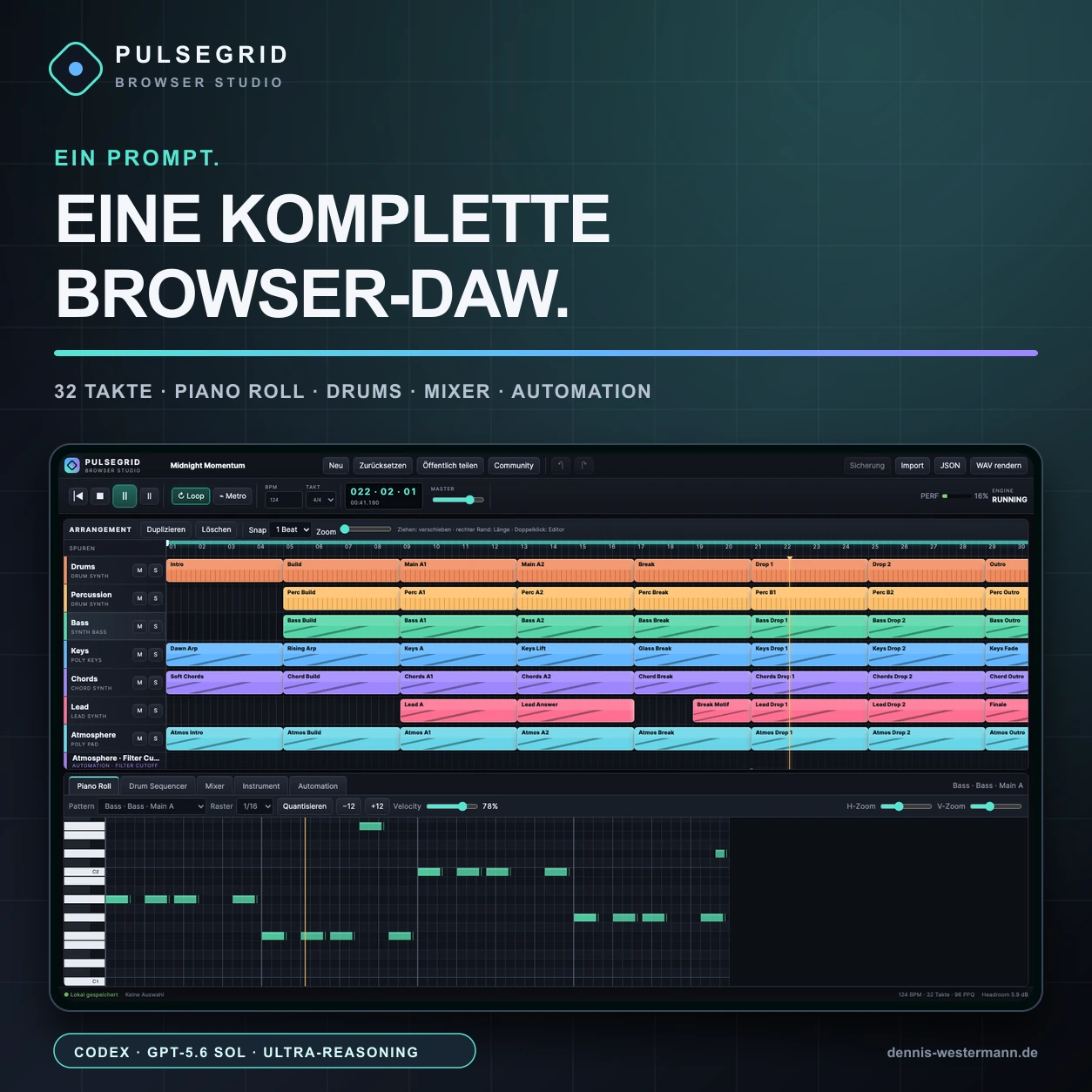The height and width of the screenshot is (1092, 1092).
Task: Solo the Lead track
Action: (x=156, y=711)
